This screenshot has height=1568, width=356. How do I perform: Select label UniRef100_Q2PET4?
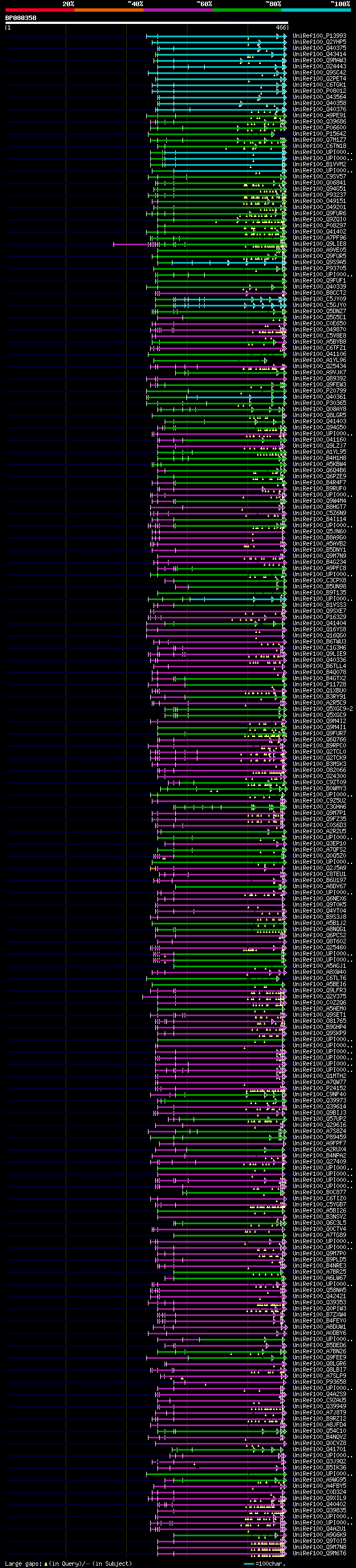(319, 78)
